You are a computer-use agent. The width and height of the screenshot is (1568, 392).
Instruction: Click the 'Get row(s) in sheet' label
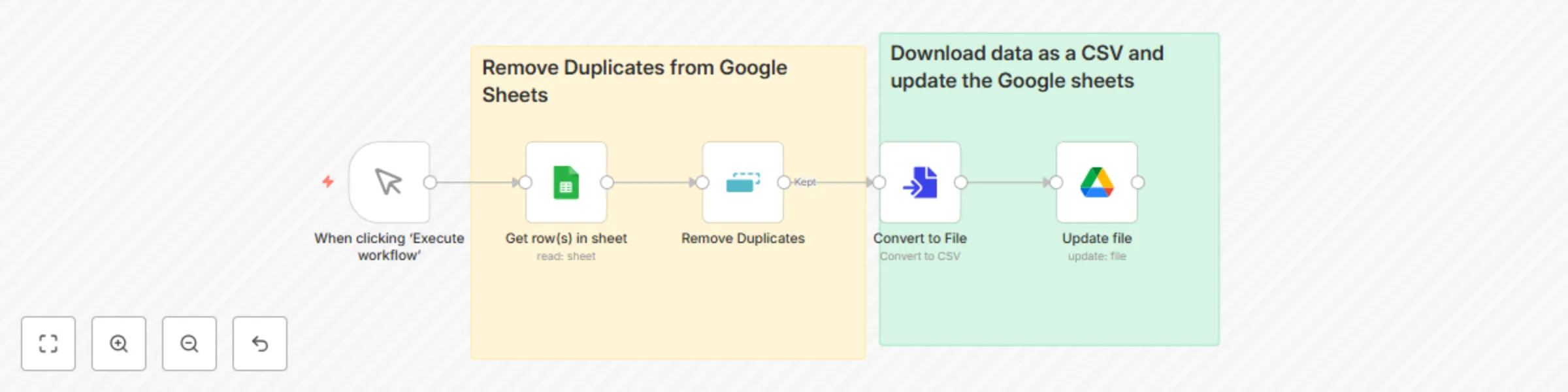point(566,238)
